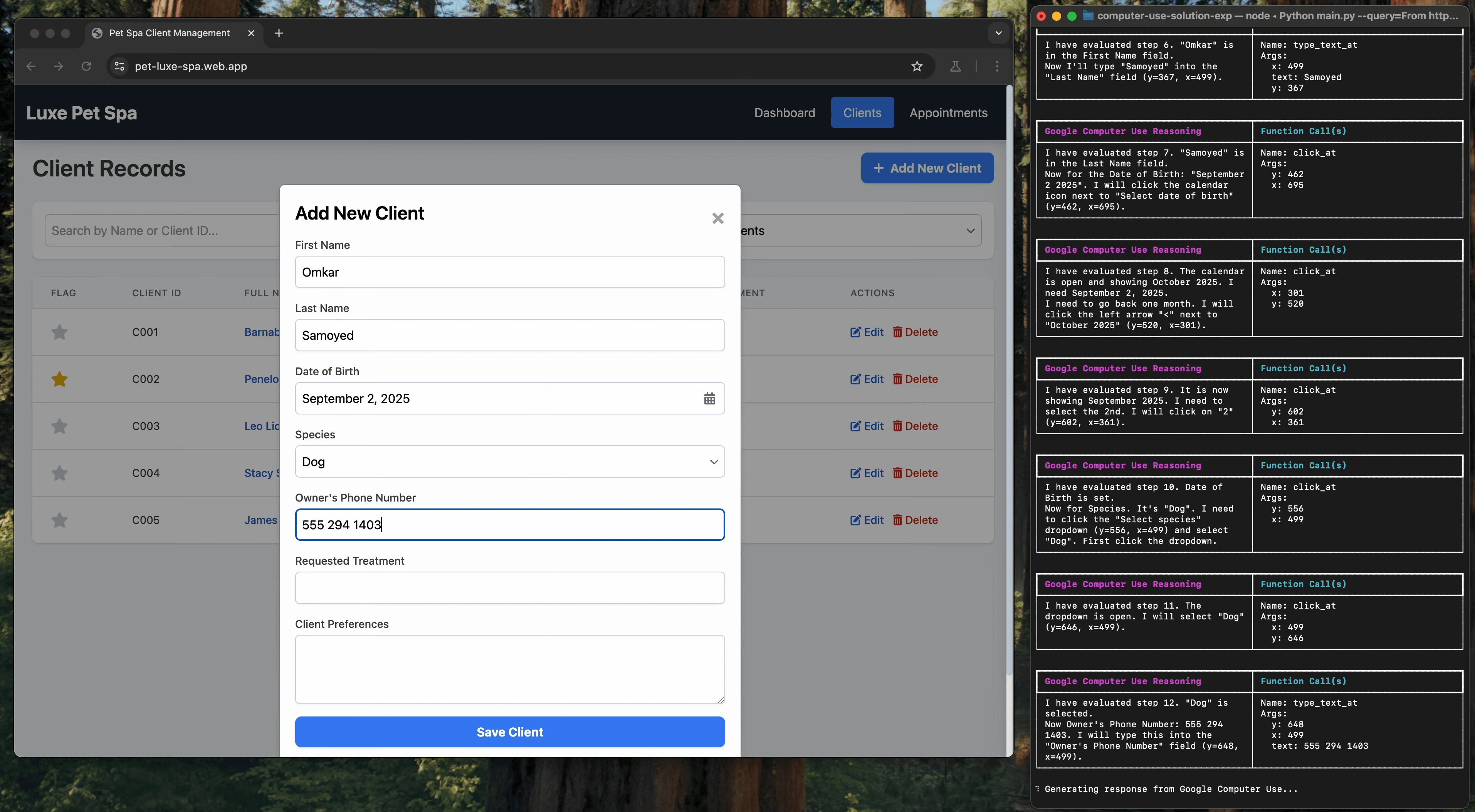The height and width of the screenshot is (812, 1475).
Task: Open the Chrome Labs flask icon
Action: pos(955,66)
